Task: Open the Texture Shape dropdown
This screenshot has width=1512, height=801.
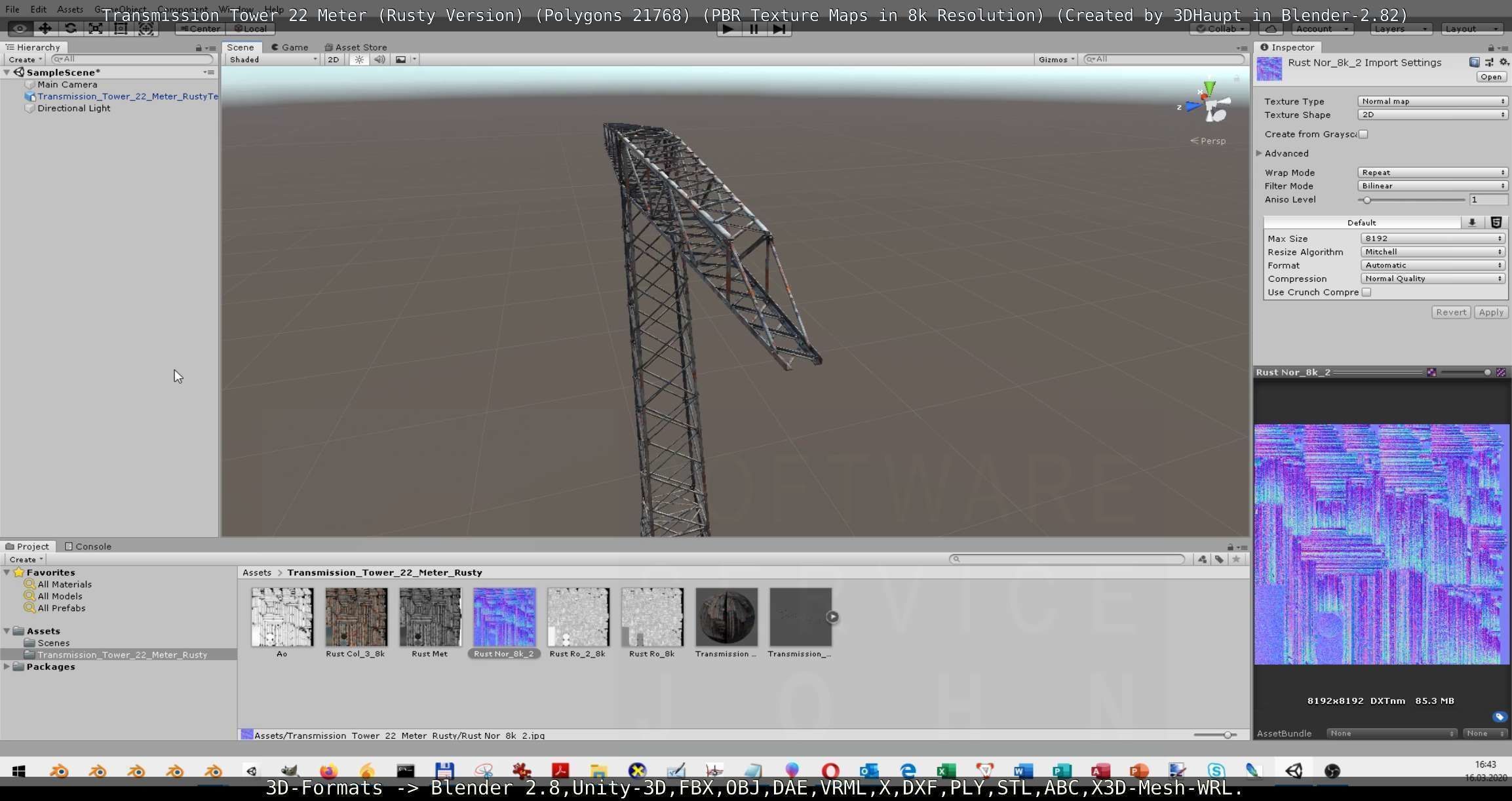Action: click(1433, 115)
